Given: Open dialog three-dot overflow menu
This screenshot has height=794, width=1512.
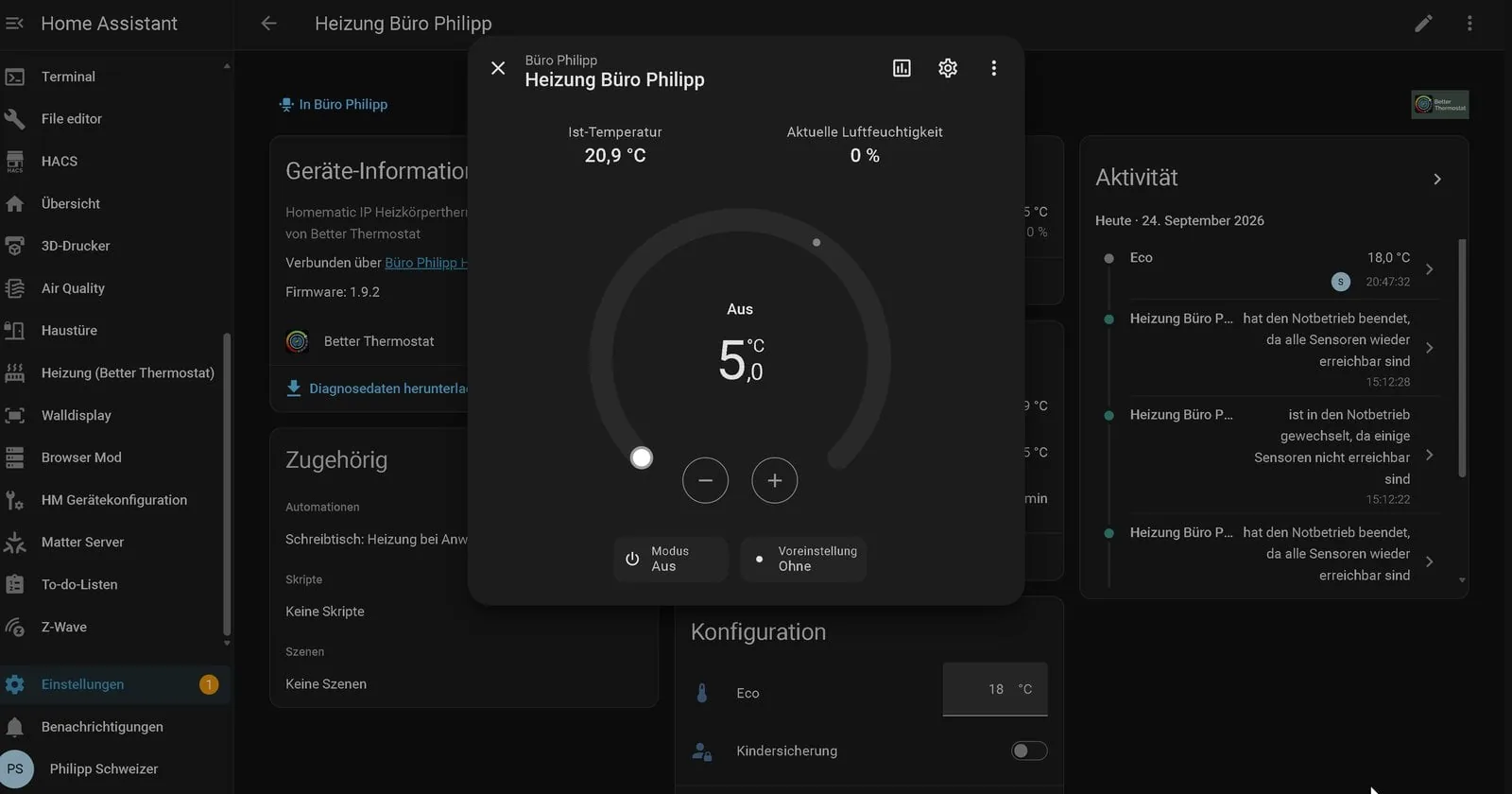Looking at the screenshot, I should tap(993, 68).
